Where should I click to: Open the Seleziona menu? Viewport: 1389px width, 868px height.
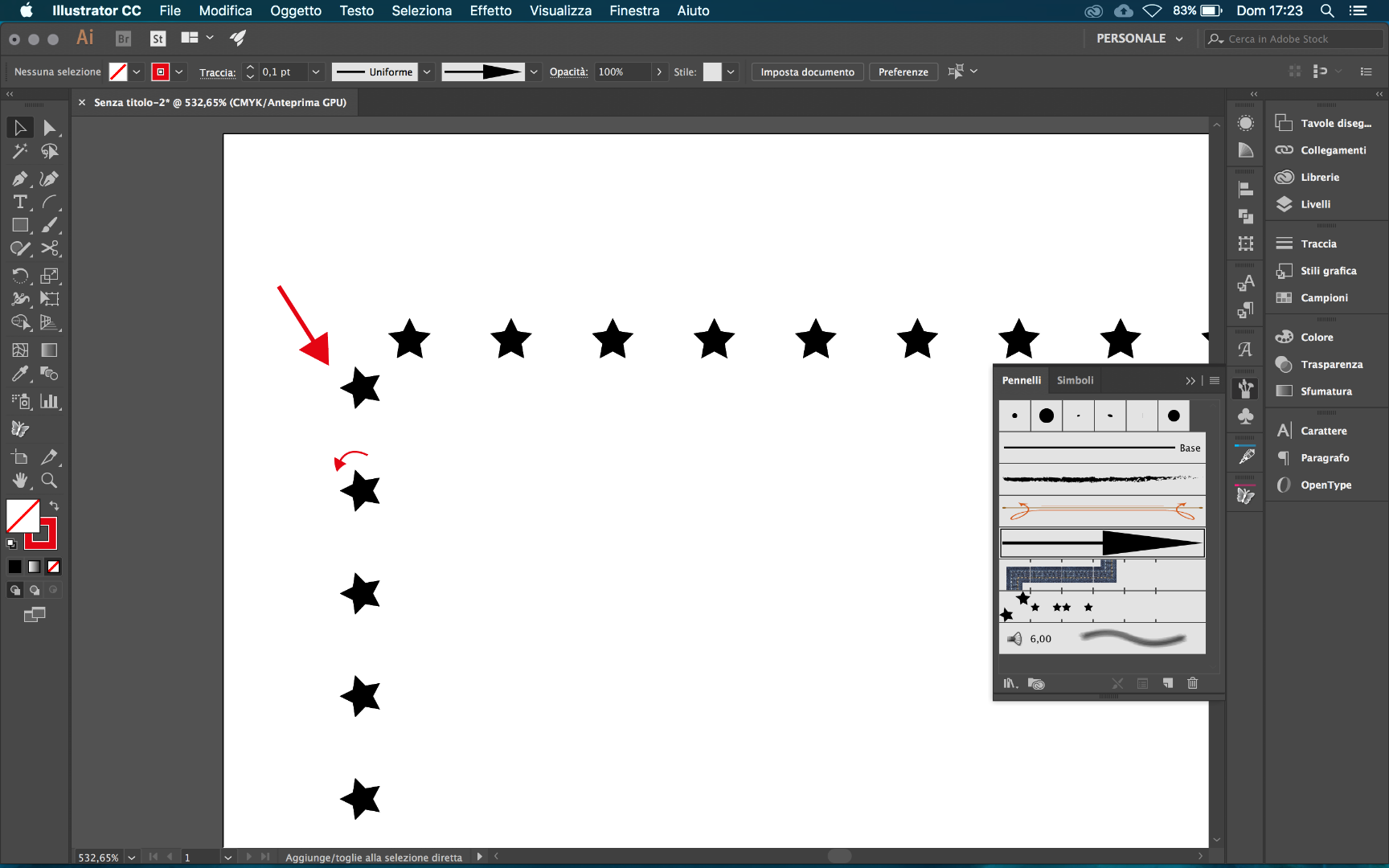pos(421,10)
